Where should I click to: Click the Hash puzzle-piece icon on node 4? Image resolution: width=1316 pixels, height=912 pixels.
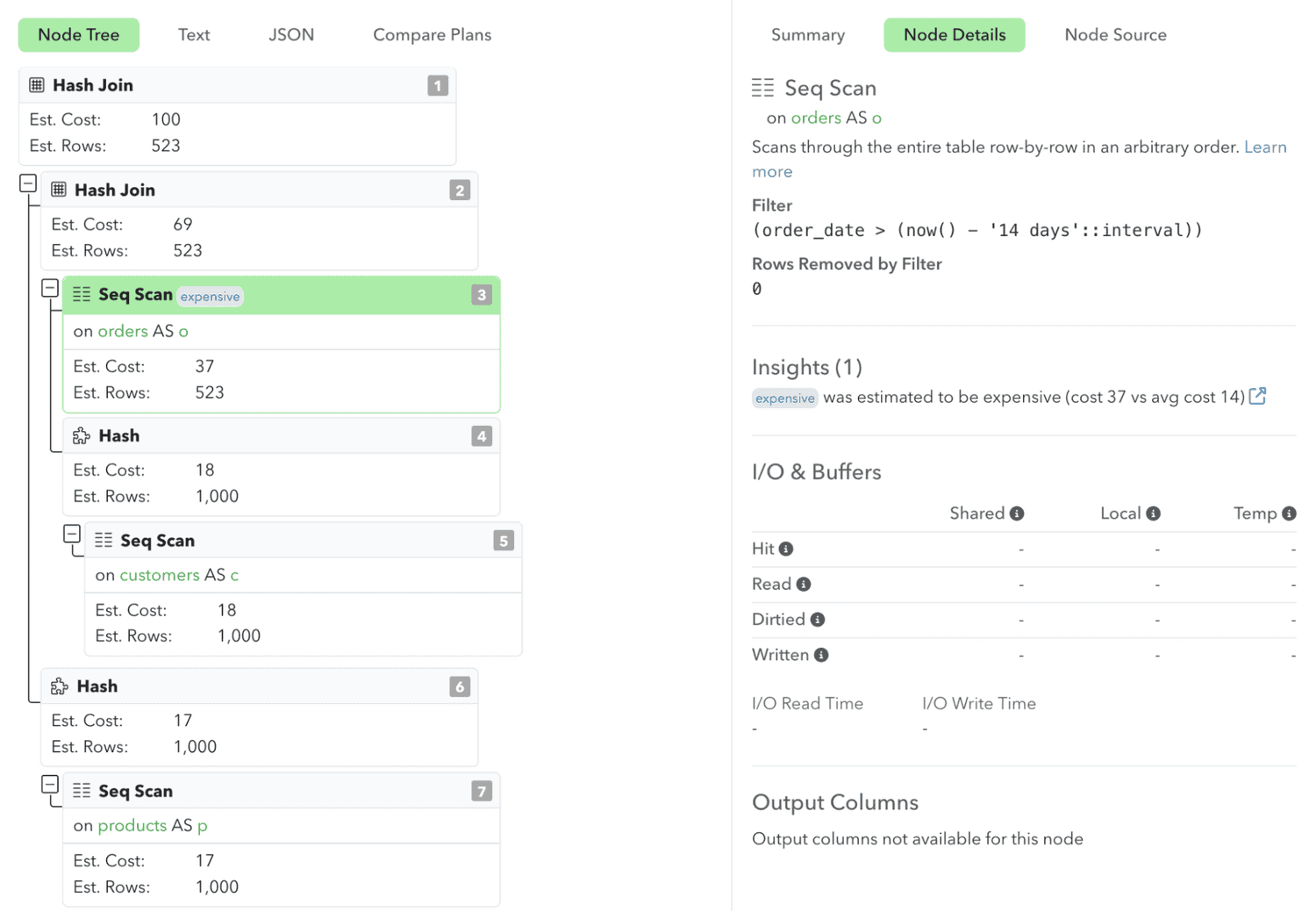tap(81, 435)
